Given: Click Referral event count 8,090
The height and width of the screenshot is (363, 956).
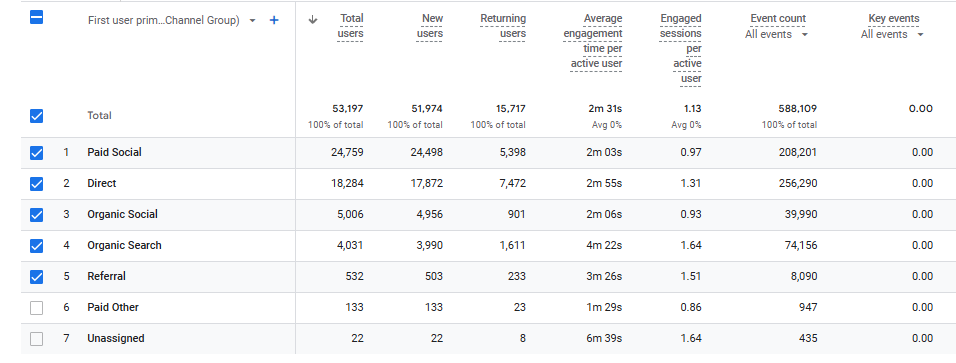Looking at the screenshot, I should (x=804, y=276).
